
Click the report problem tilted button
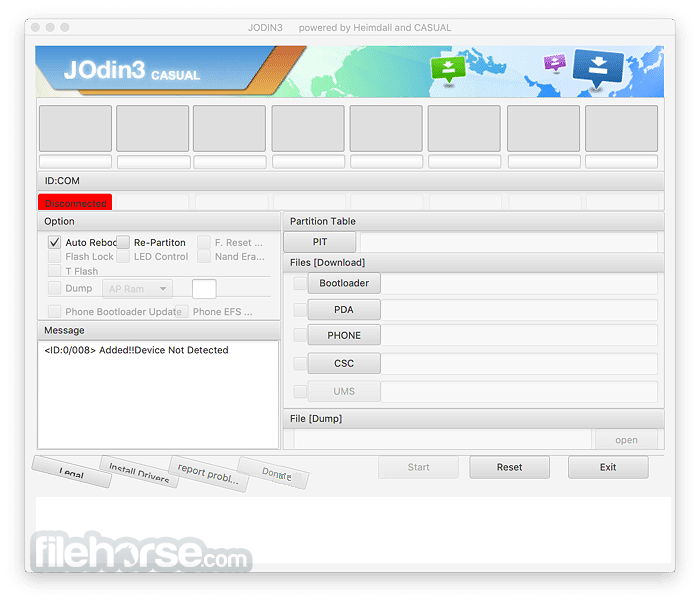point(208,474)
